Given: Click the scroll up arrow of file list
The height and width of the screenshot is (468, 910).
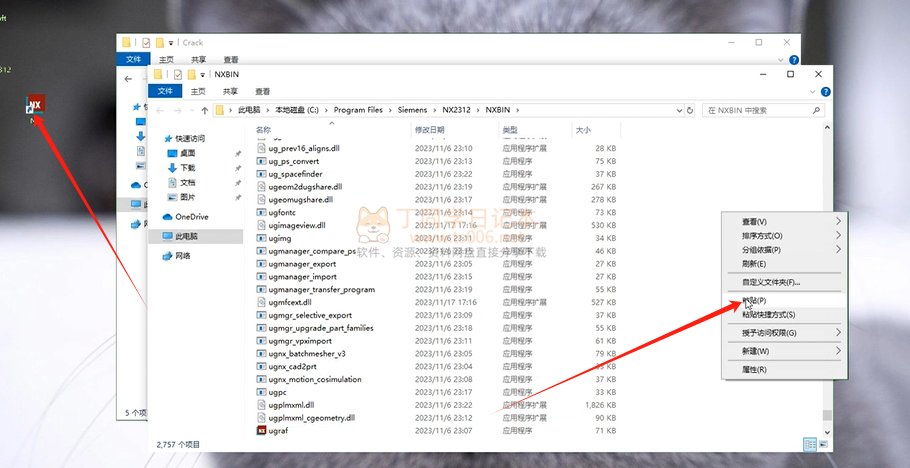Looking at the screenshot, I should coord(827,127).
